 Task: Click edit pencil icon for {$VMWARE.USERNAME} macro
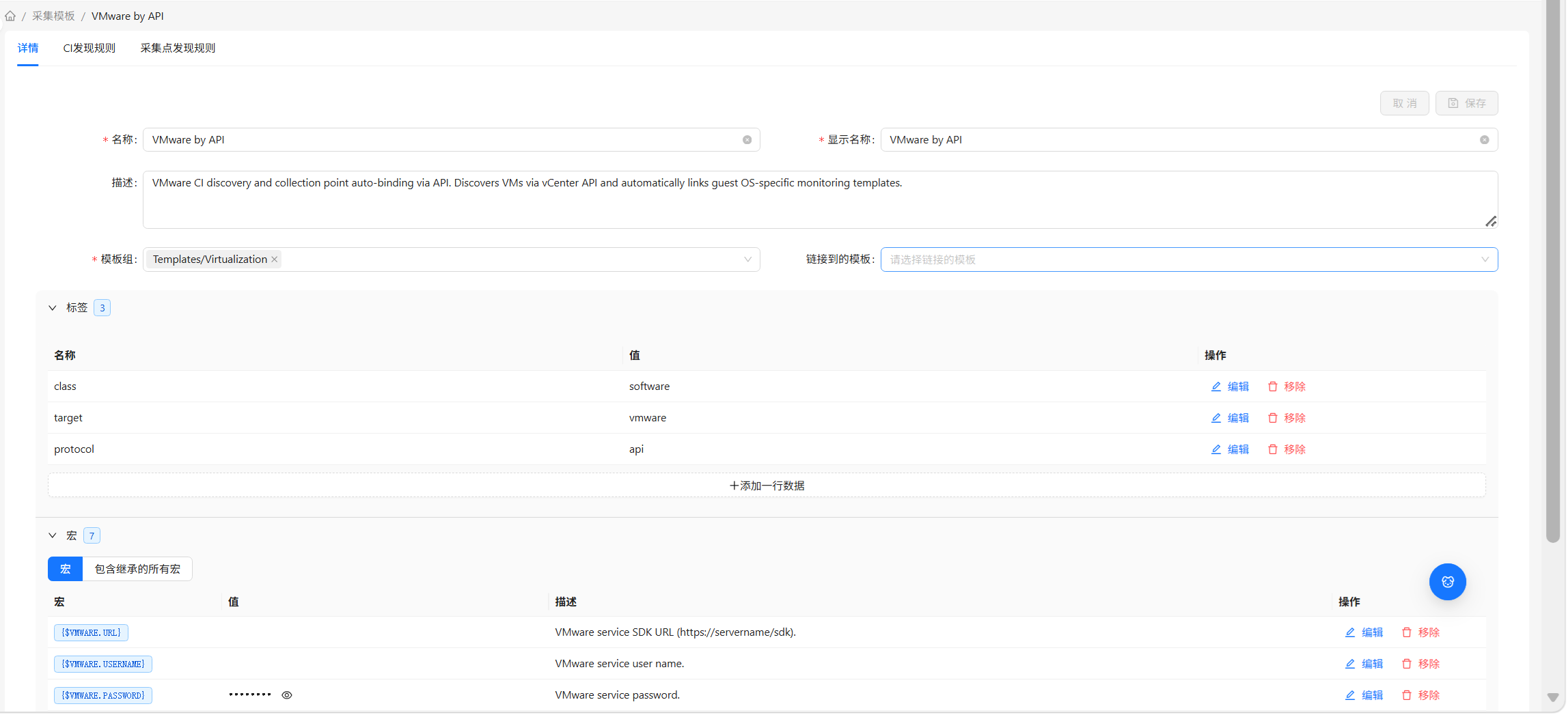tap(1350, 664)
